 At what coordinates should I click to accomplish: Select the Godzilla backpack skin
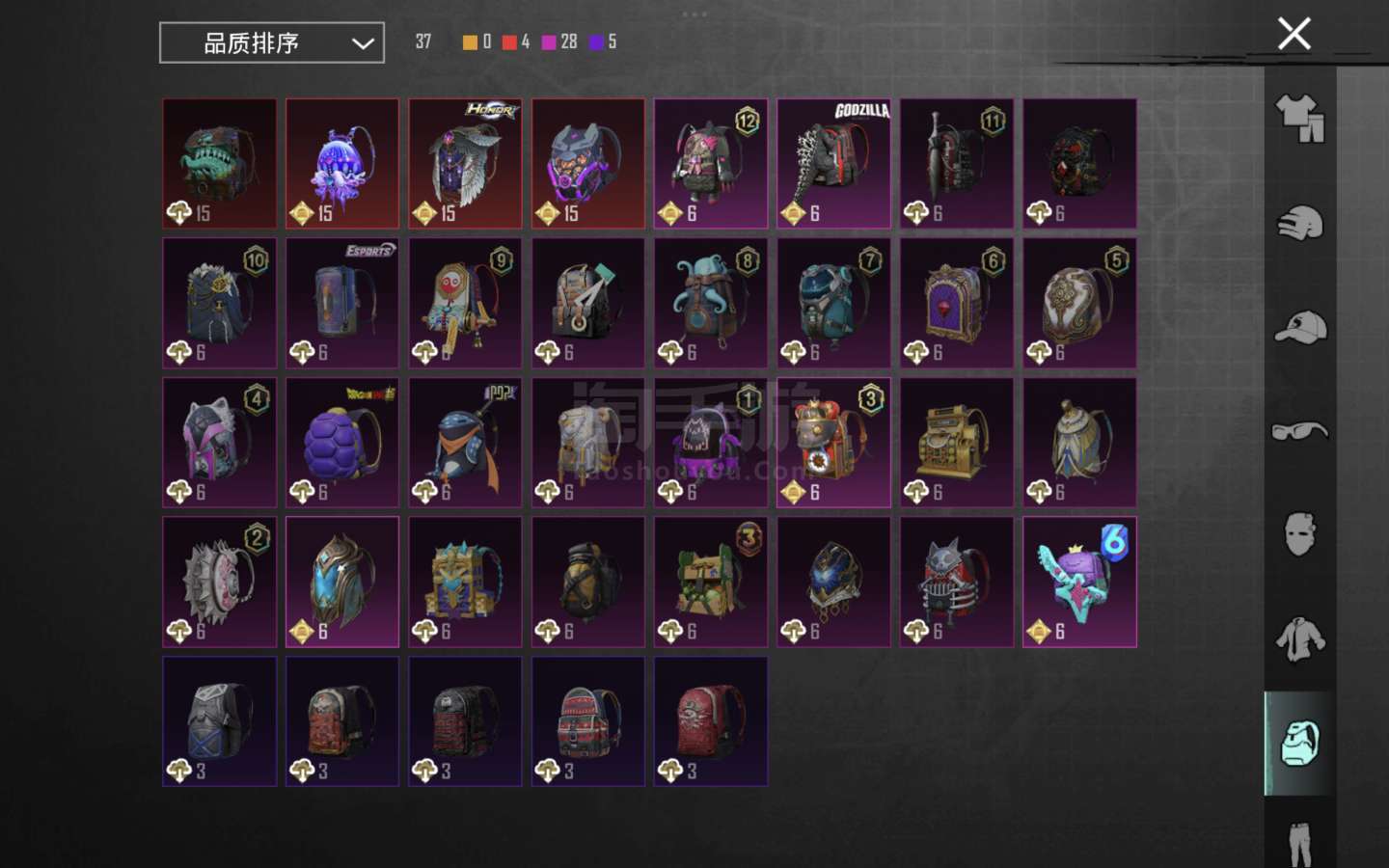833,164
